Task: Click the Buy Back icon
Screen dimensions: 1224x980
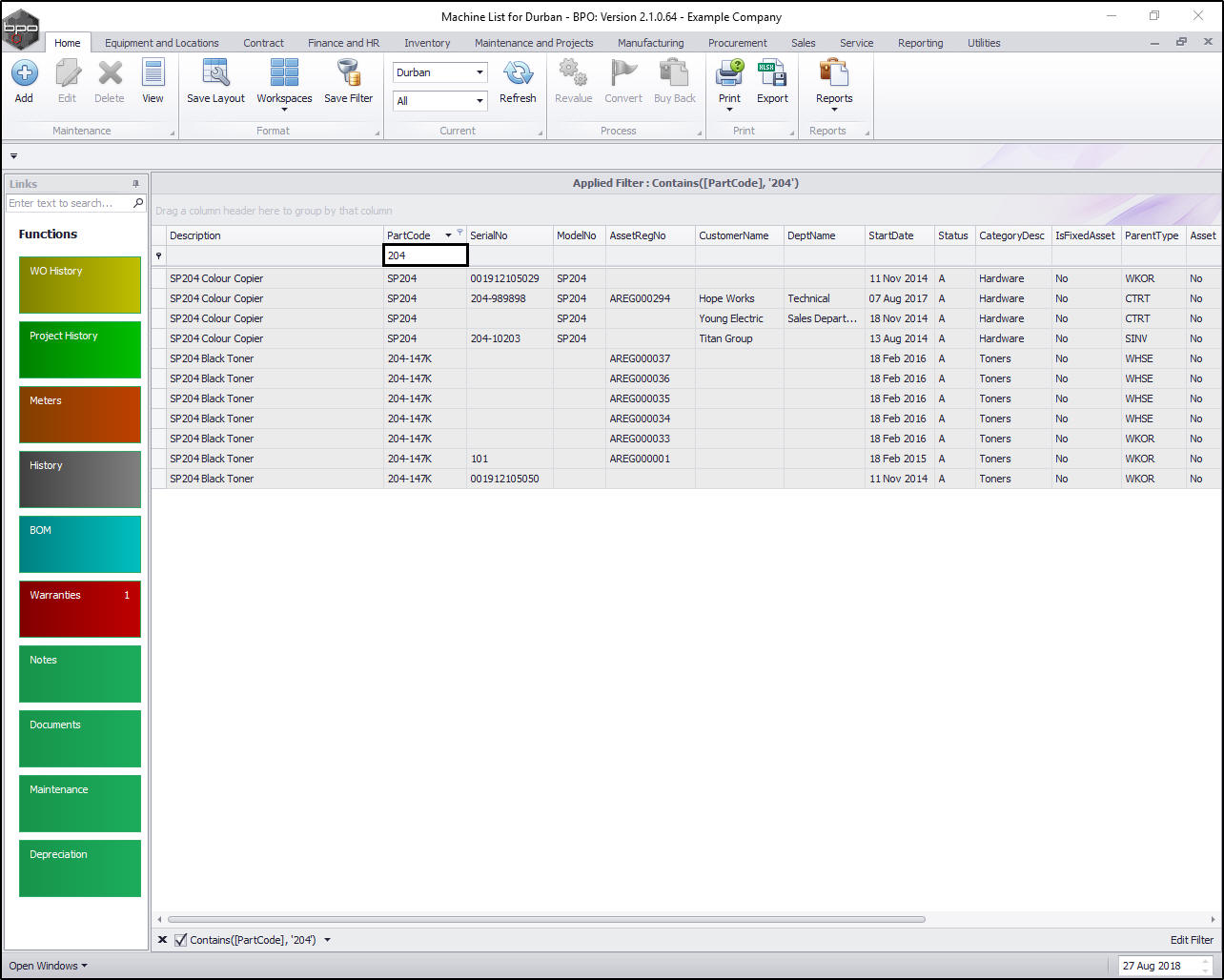Action: (674, 73)
